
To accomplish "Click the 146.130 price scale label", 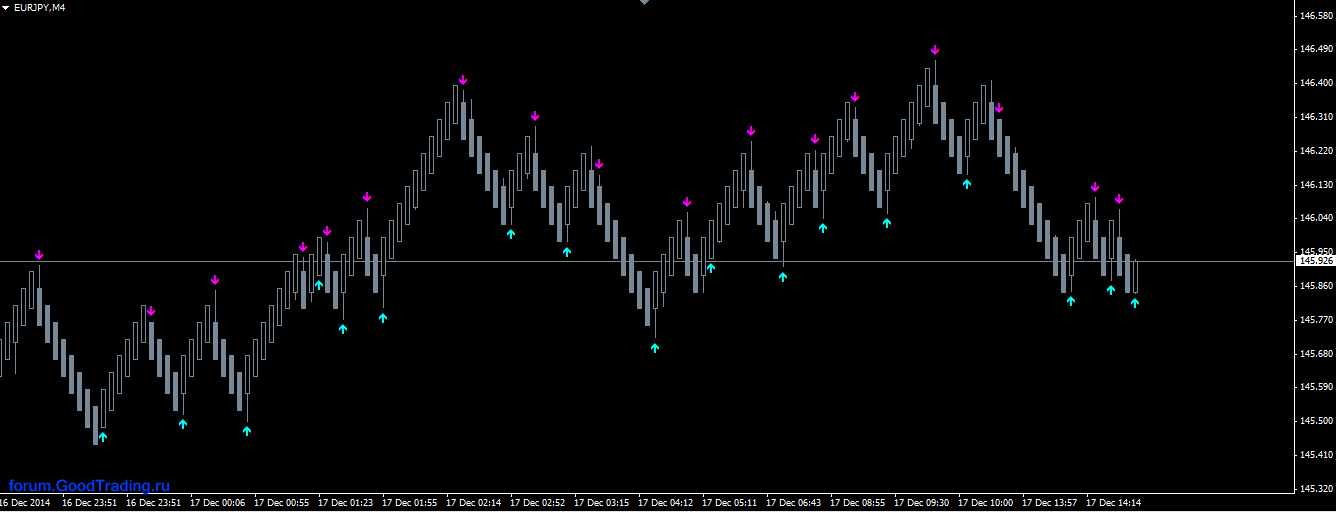I will coord(1315,185).
